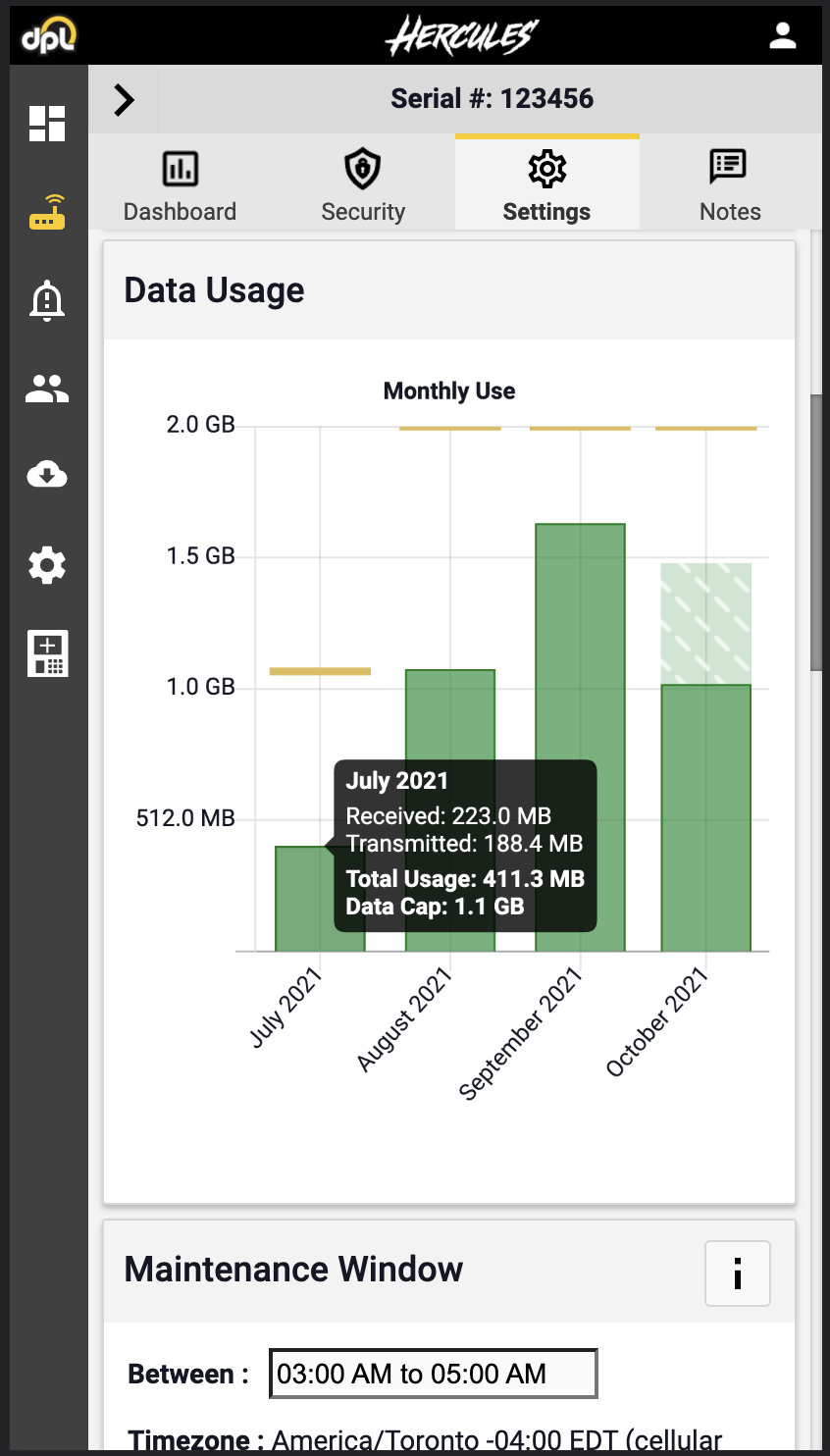Screen dimensions: 830x1456
Task: Click the maintenance time range field
Action: [434, 1374]
